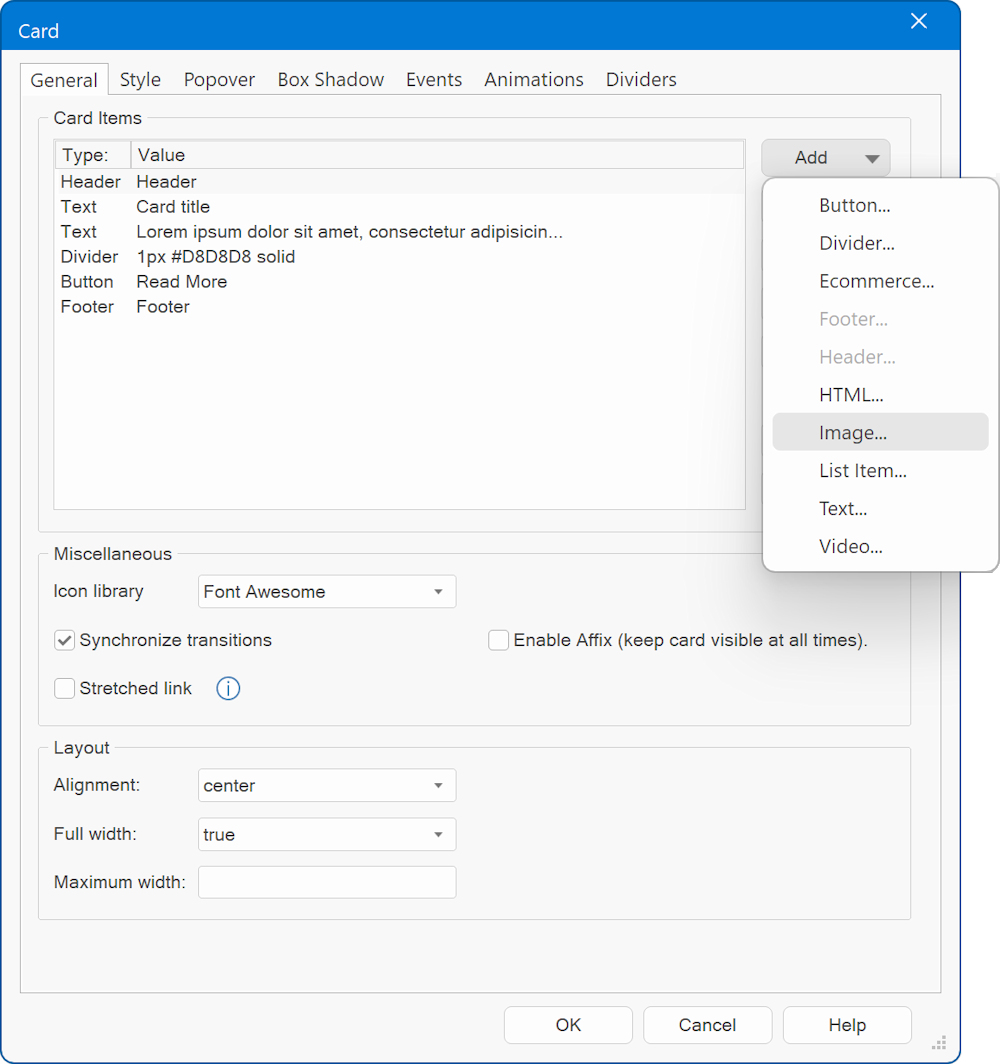Open the Icon library dropdown
Image resolution: width=1000 pixels, height=1064 pixels.
pyautogui.click(x=327, y=592)
